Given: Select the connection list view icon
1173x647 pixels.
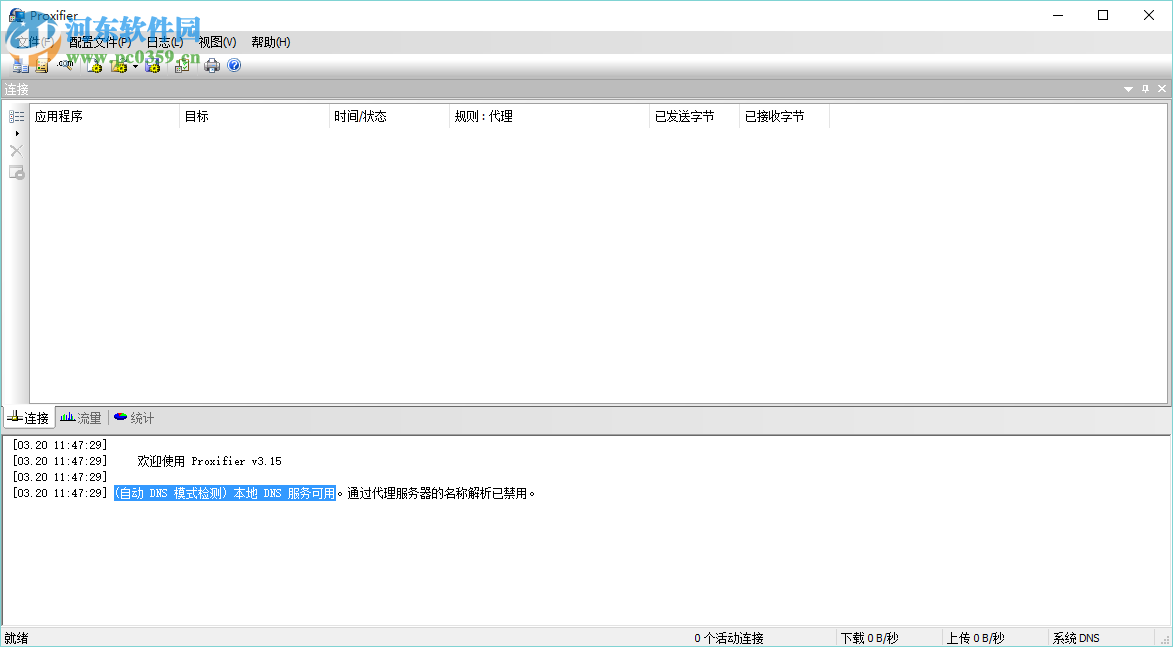Looking at the screenshot, I should (15, 116).
